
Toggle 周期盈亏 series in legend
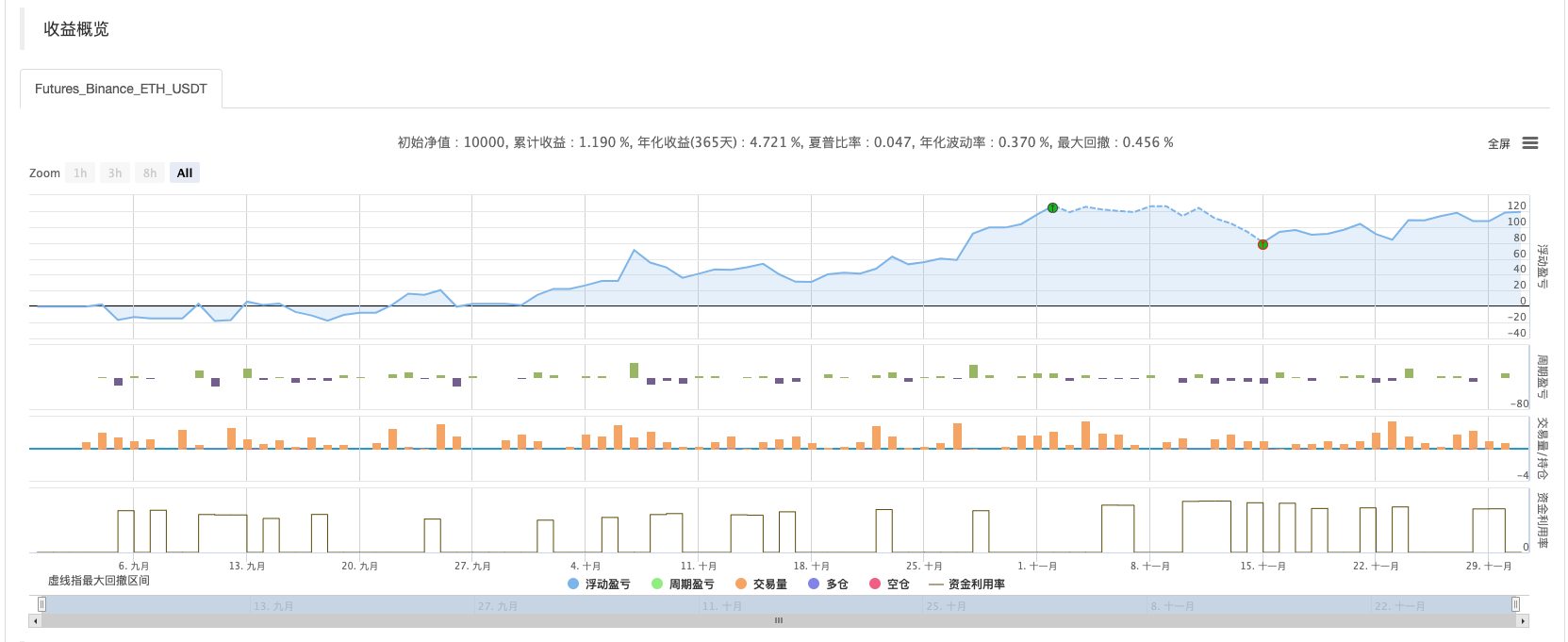pyautogui.click(x=683, y=584)
